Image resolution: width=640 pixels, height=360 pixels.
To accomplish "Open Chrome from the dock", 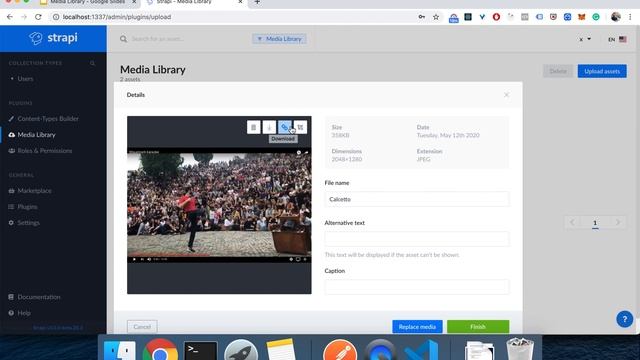I will tap(160, 350).
